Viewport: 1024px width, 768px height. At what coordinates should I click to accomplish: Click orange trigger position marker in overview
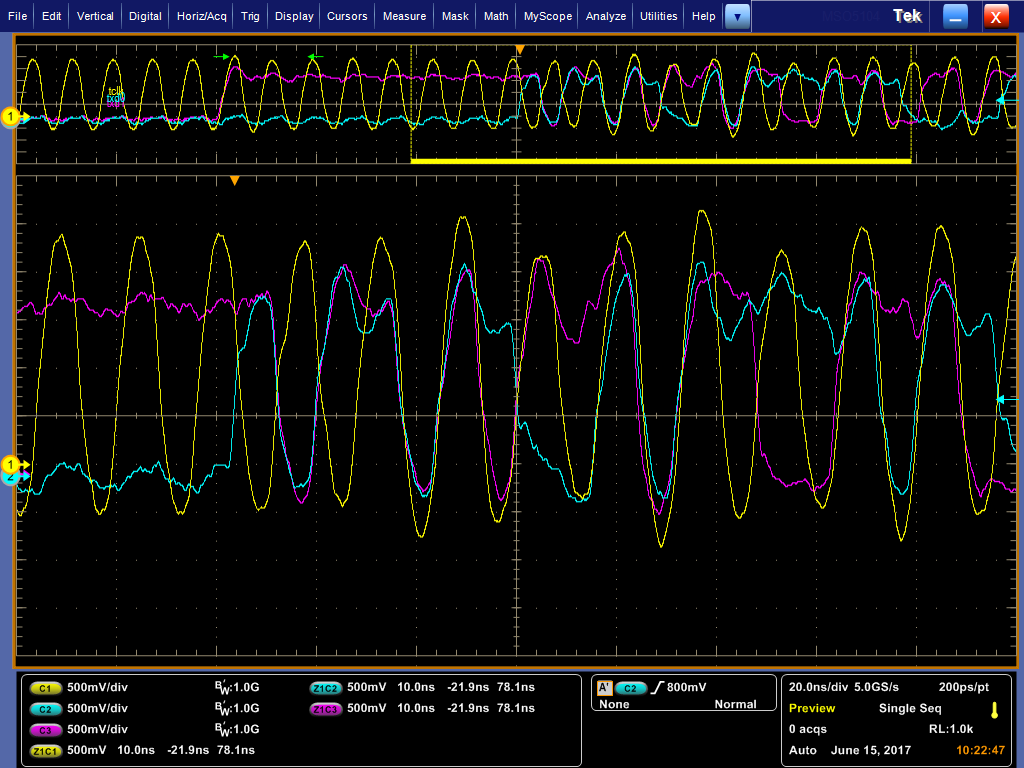pos(520,50)
